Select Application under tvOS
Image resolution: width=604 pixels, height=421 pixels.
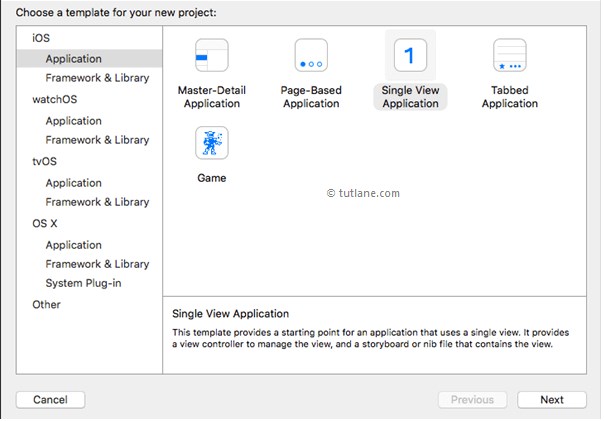click(x=73, y=183)
